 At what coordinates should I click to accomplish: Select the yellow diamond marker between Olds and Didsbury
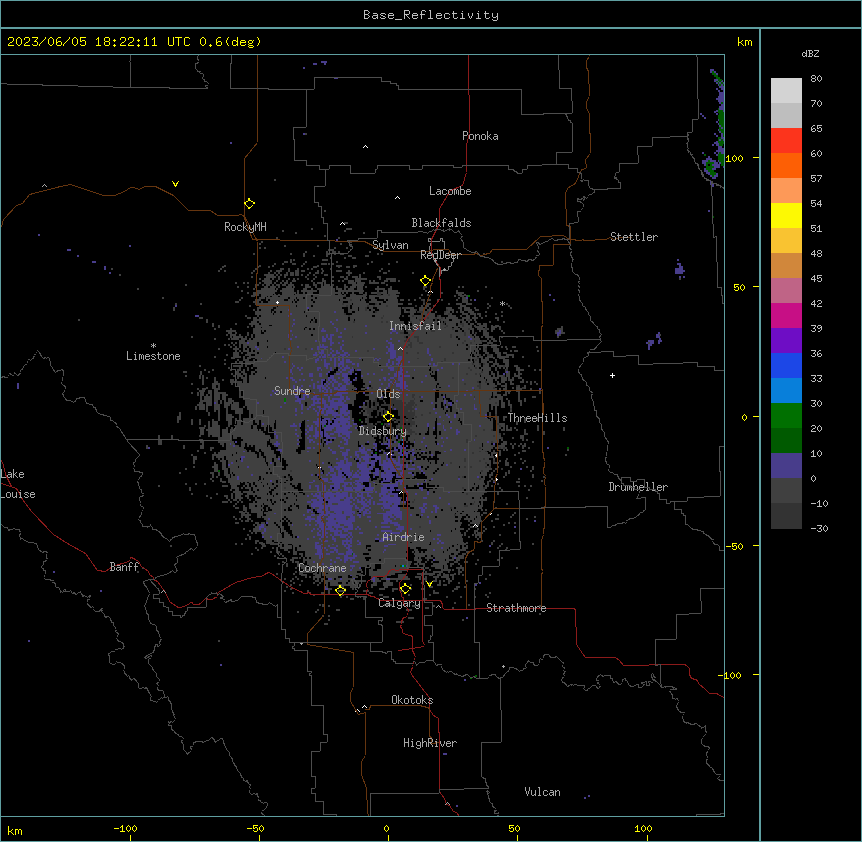point(388,416)
